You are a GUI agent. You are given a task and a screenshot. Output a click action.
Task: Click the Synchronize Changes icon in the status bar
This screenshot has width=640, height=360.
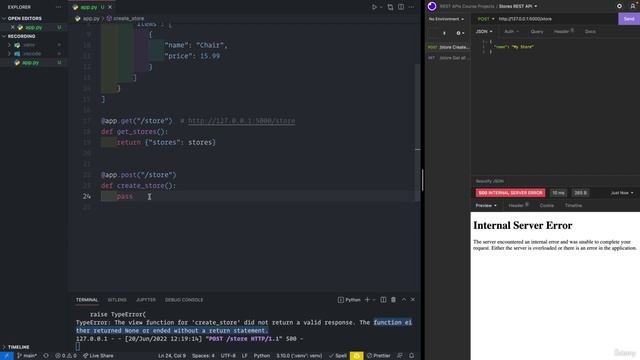coord(46,356)
